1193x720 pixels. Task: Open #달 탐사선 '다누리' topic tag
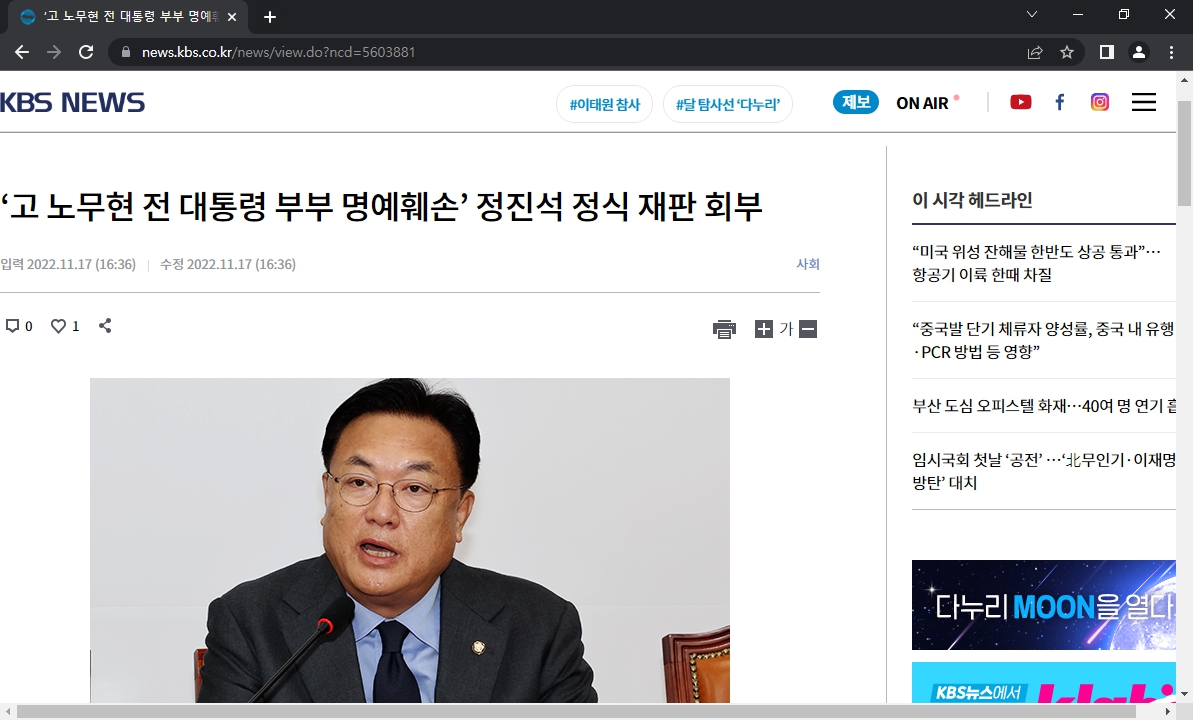[x=727, y=104]
